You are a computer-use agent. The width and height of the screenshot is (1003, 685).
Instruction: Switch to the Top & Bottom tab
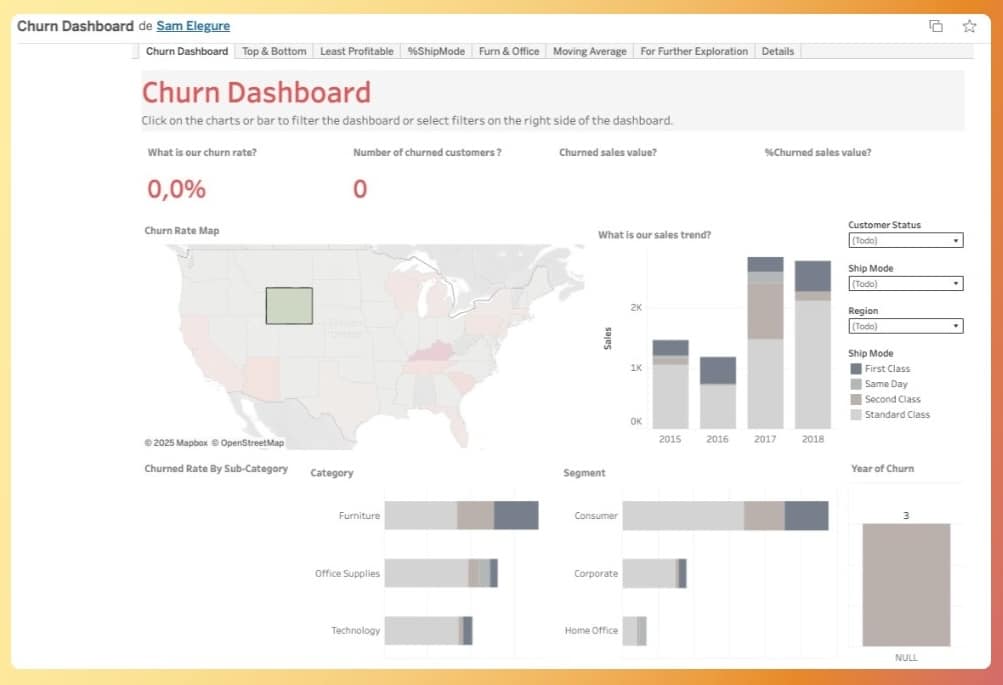coord(274,51)
